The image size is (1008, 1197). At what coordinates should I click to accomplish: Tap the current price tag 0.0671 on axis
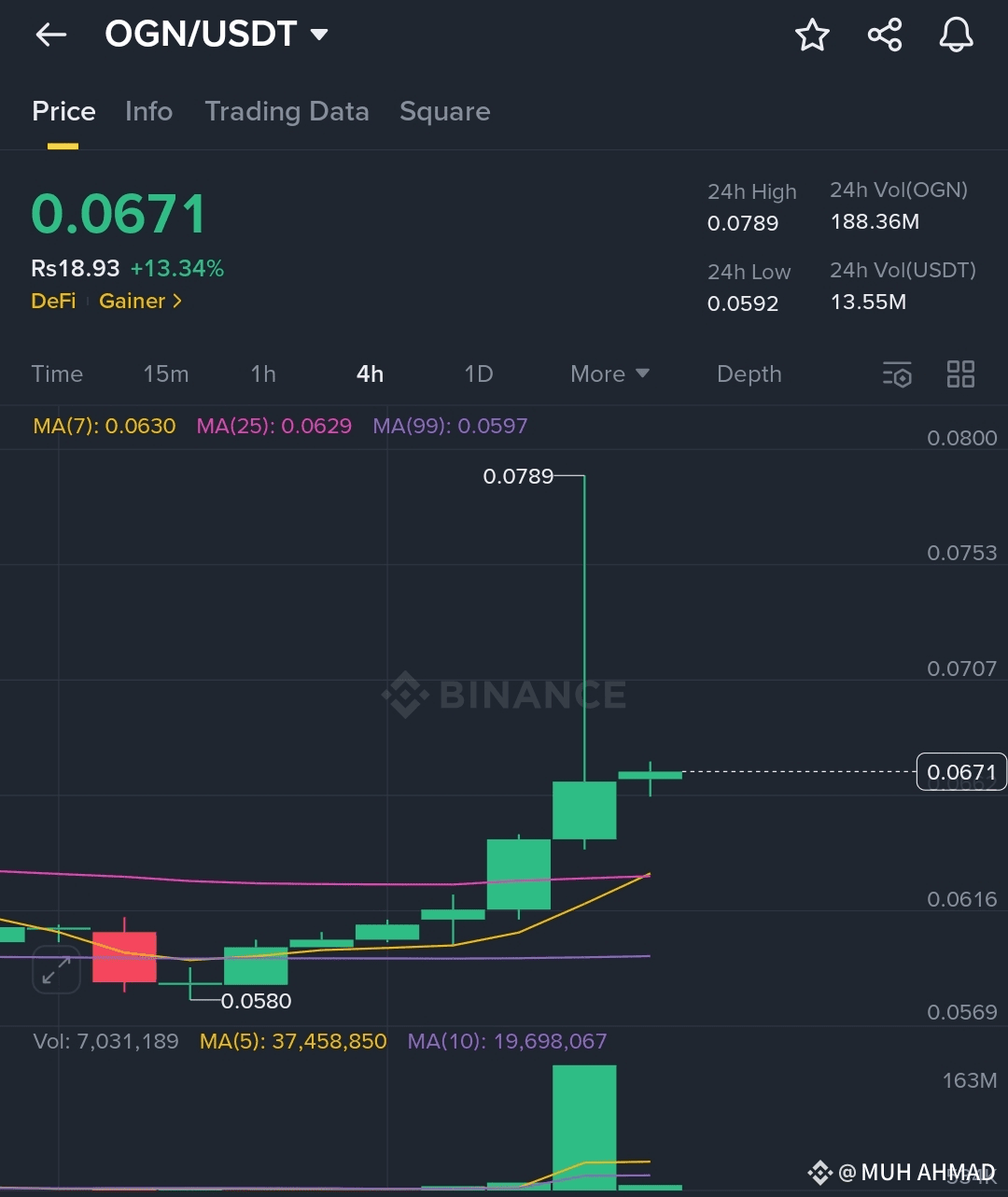[961, 772]
